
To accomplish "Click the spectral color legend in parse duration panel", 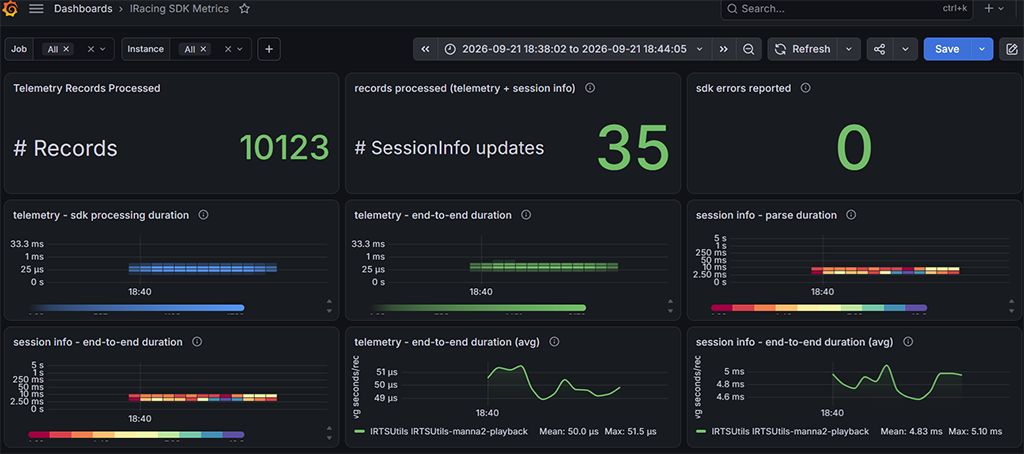I will (819, 308).
